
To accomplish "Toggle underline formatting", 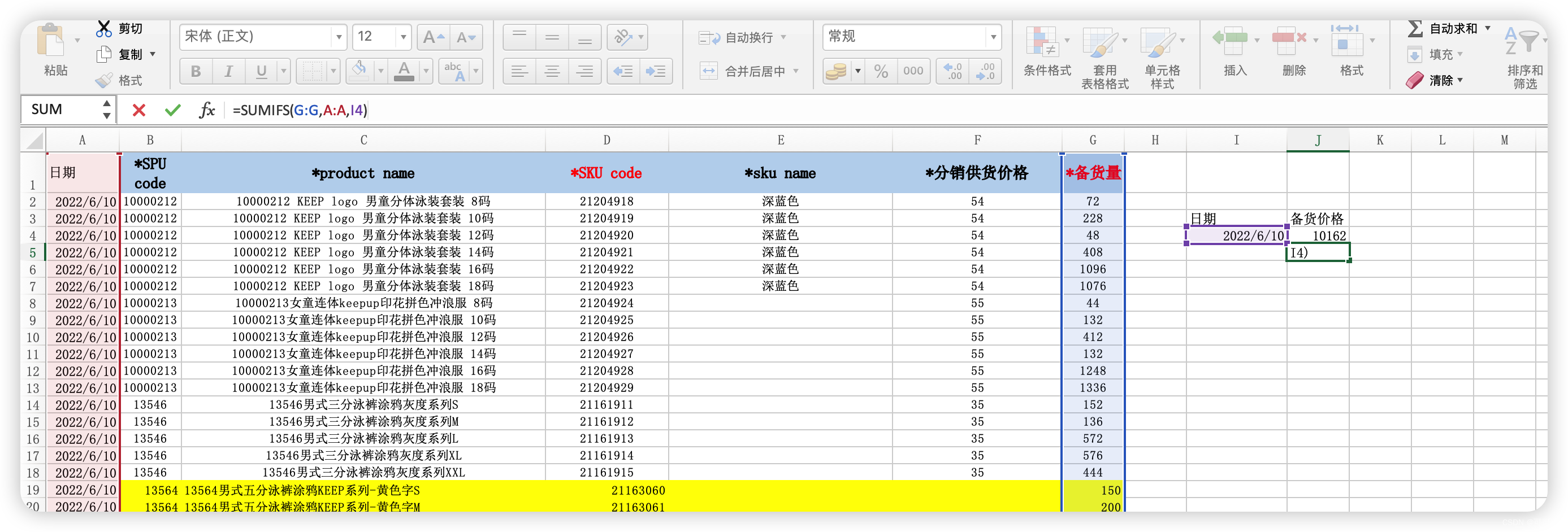I will pyautogui.click(x=261, y=71).
